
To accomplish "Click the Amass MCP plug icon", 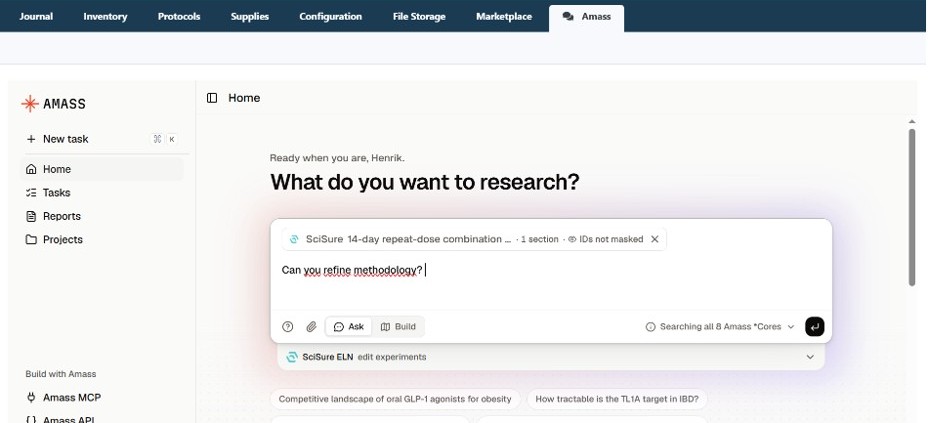I will [x=31, y=398].
